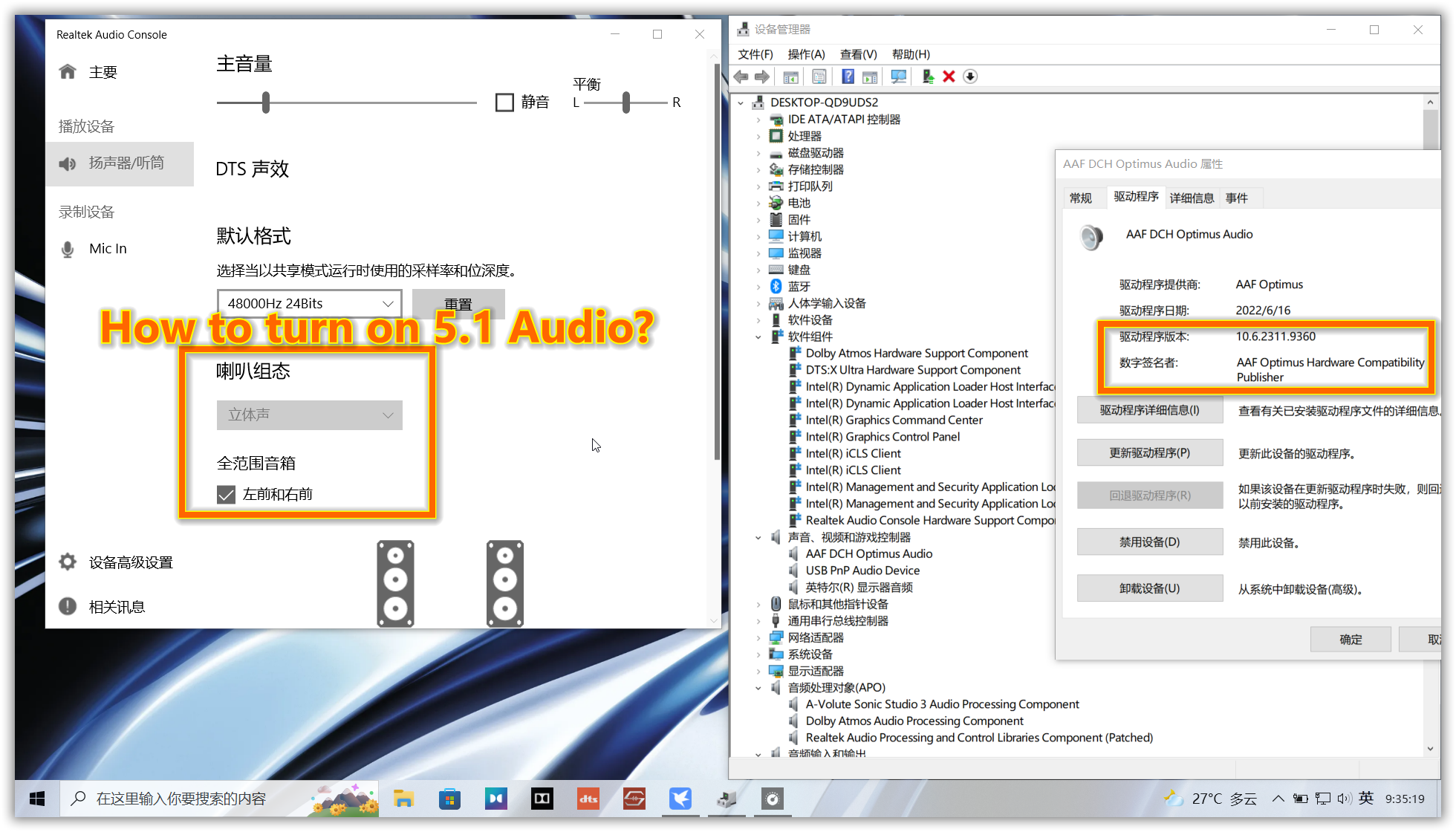Open the 操作(A) menu
Viewport: 1456px width, 832px height.
[x=806, y=54]
